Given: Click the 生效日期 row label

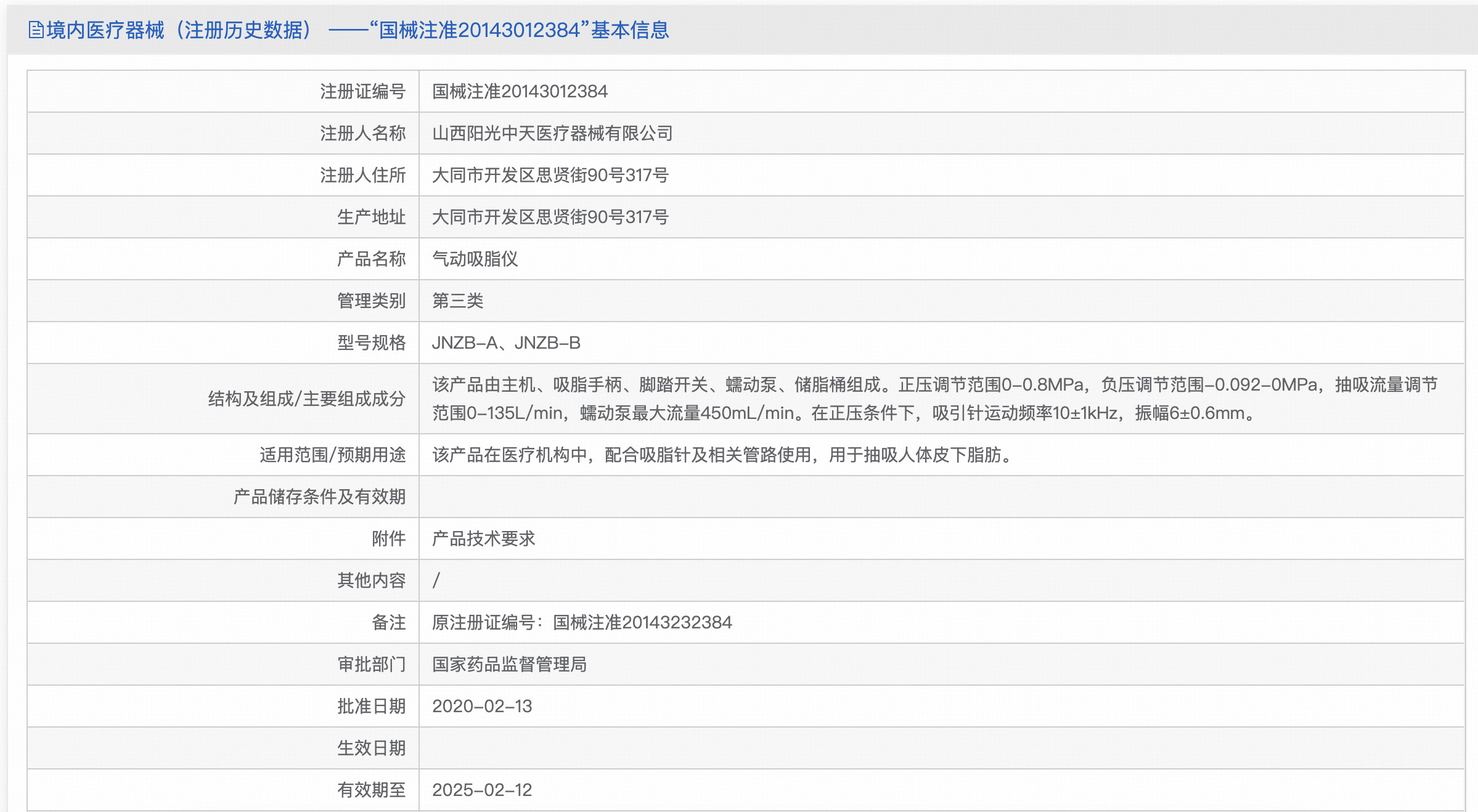Looking at the screenshot, I should click(371, 749).
